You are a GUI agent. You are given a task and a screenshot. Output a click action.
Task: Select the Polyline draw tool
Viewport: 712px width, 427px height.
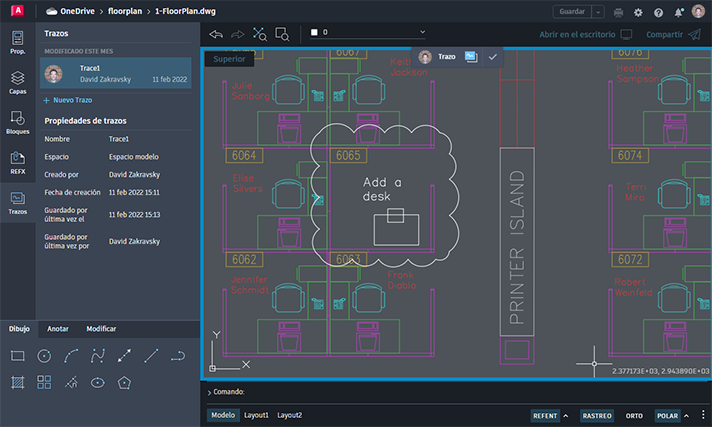click(98, 356)
